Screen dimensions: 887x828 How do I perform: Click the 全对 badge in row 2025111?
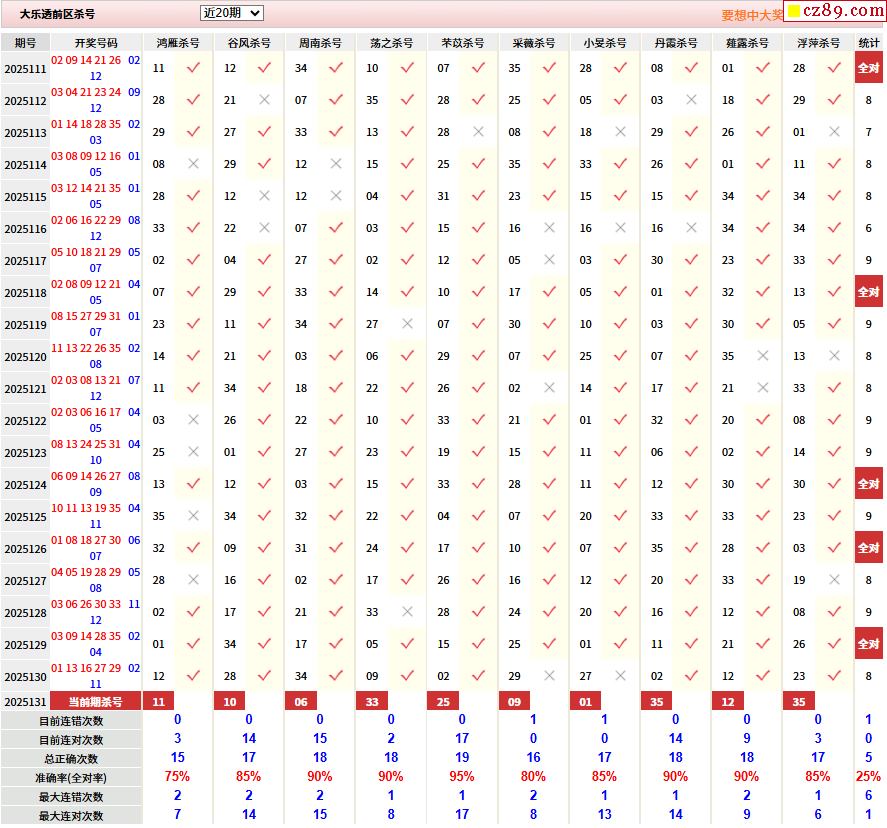click(x=868, y=69)
